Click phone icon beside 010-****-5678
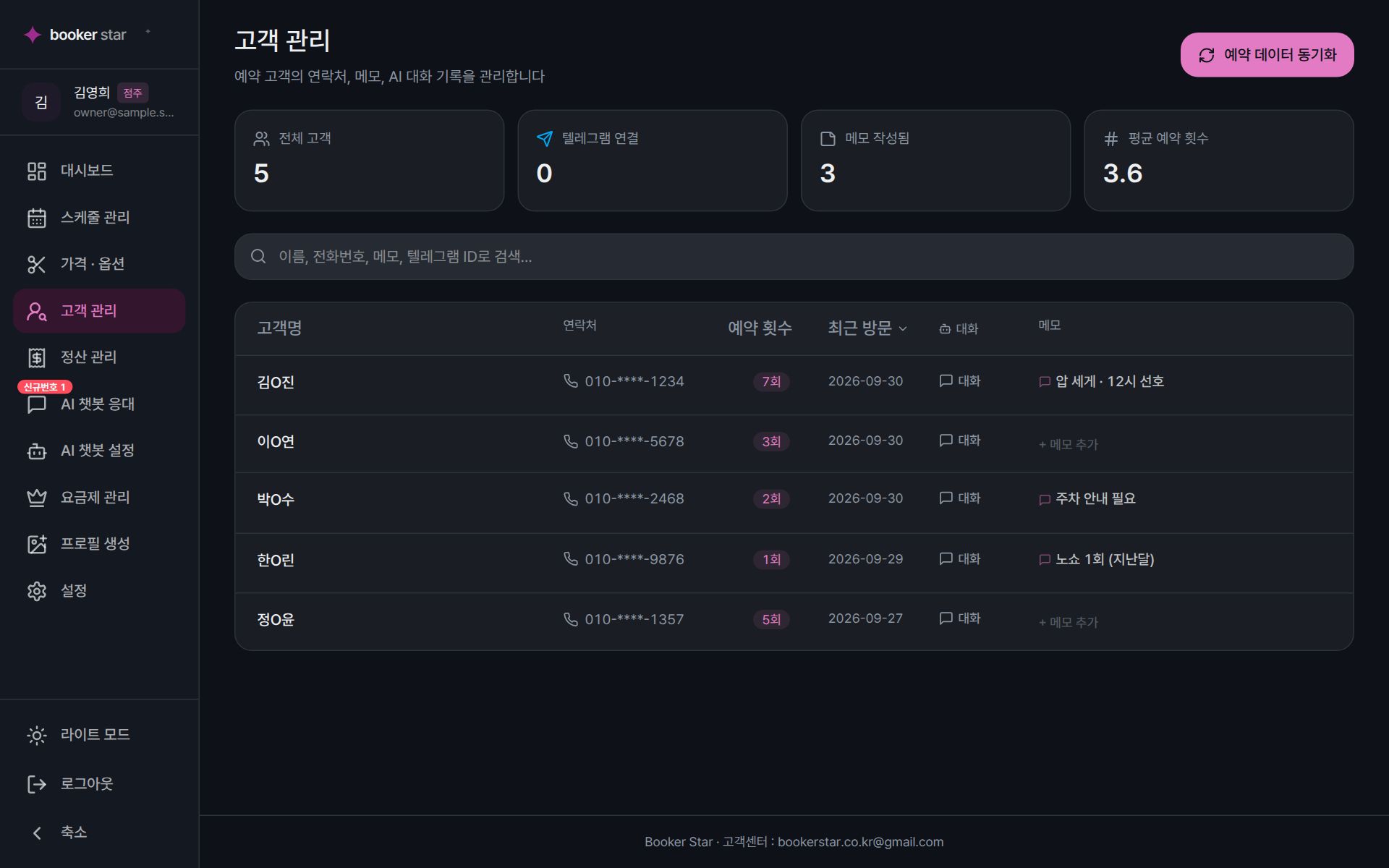 pos(571,441)
